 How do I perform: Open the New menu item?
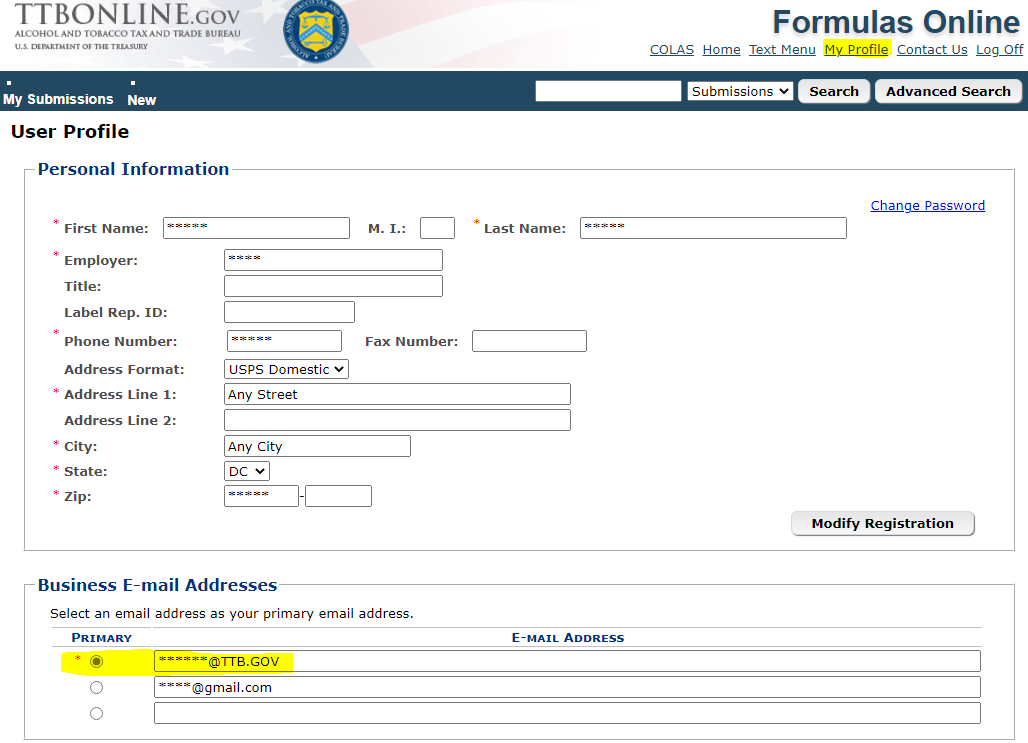pyautogui.click(x=141, y=100)
